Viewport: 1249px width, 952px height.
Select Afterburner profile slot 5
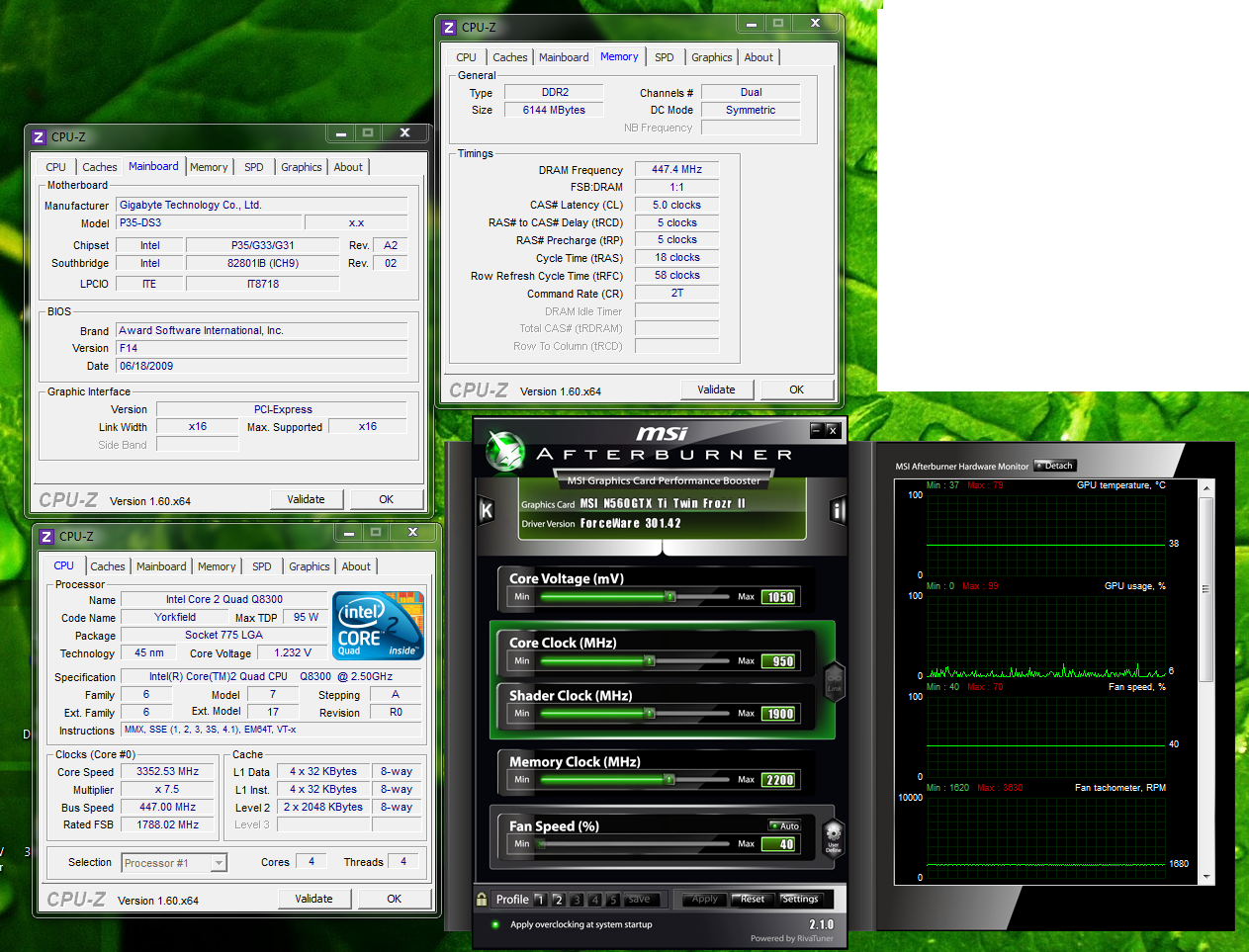point(613,900)
